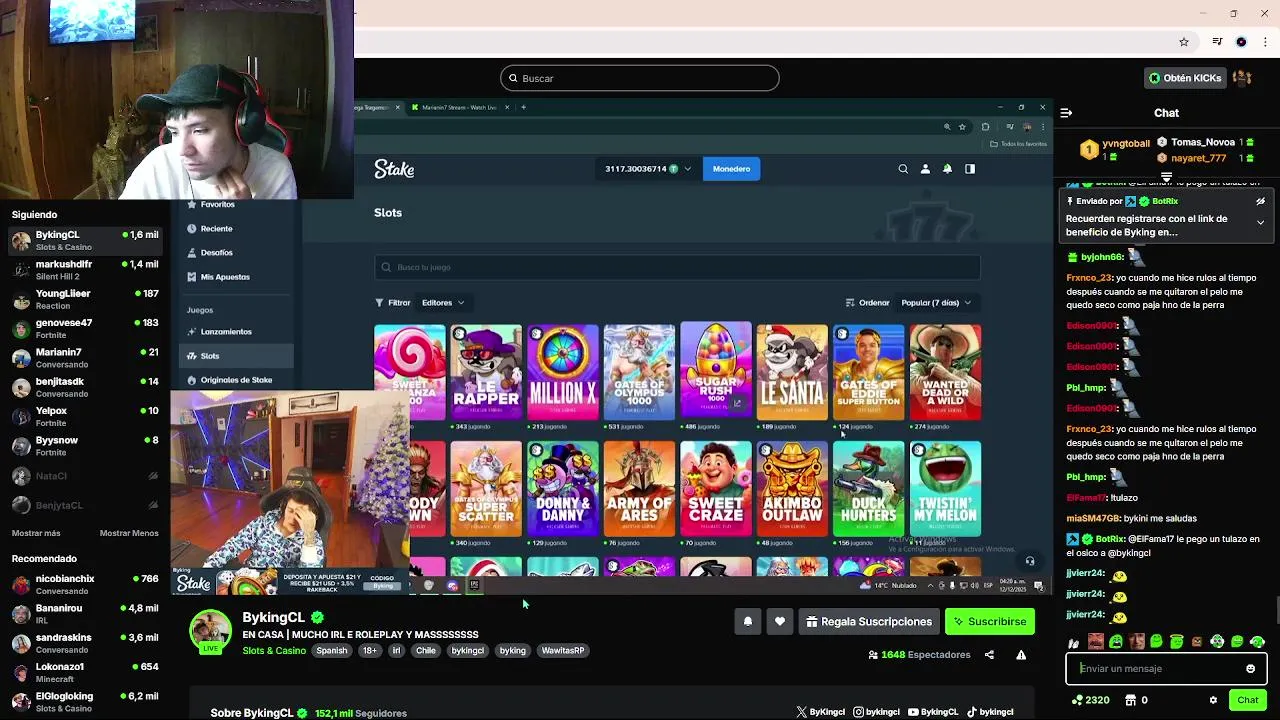This screenshot has height=720, width=1280.
Task: Open ByKingcl X profile link
Action: pos(820,712)
